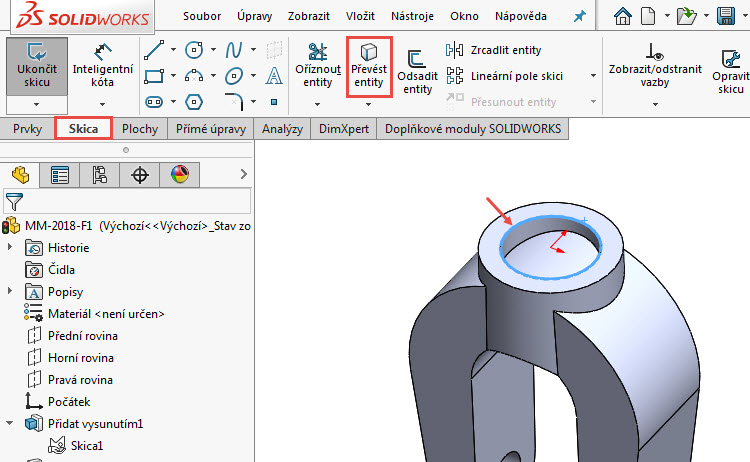Click the Odsadit entity offset tool

tap(417, 72)
